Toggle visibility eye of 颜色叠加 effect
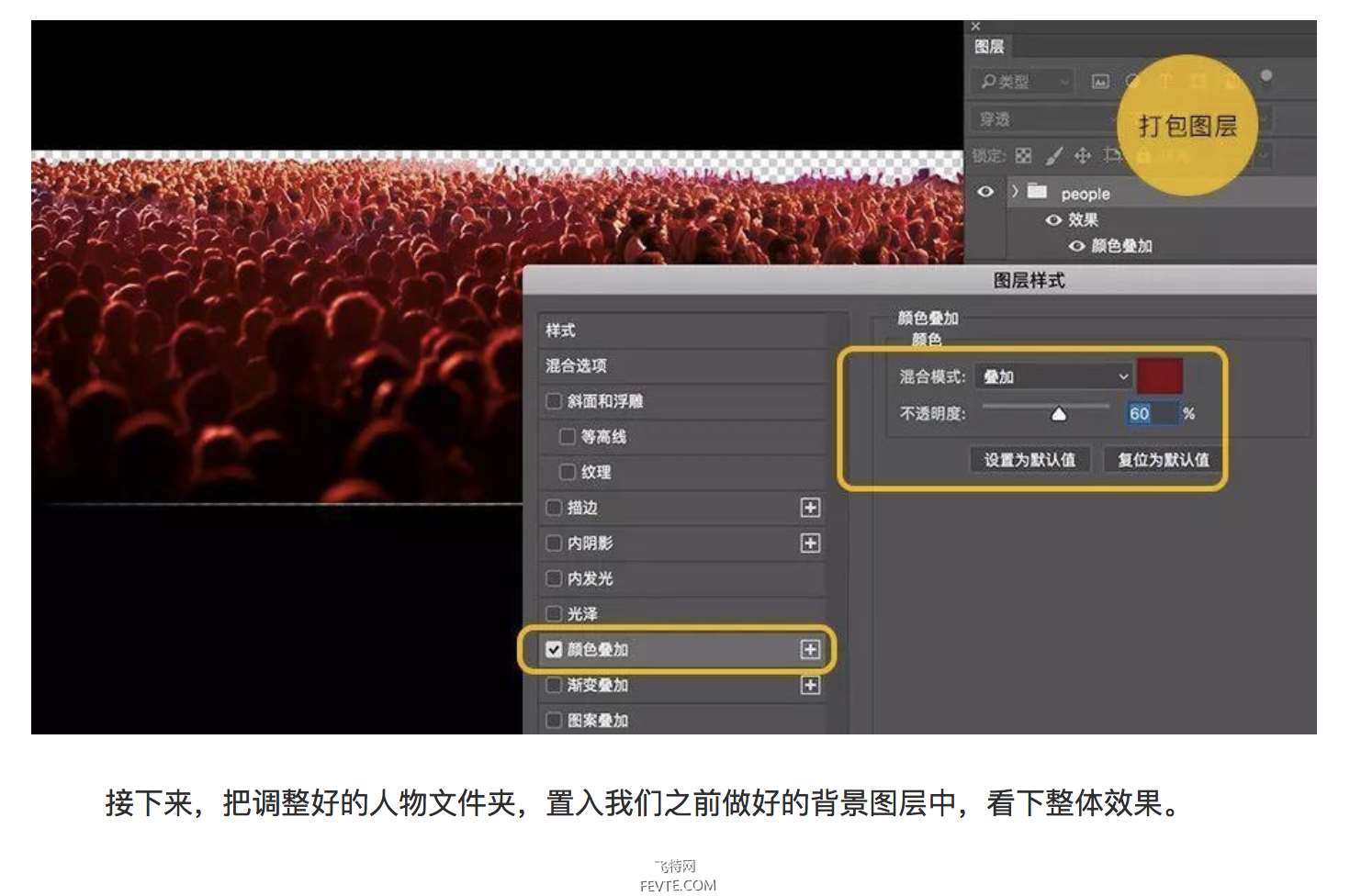Screen dimensions: 1350x896 point(1077,246)
